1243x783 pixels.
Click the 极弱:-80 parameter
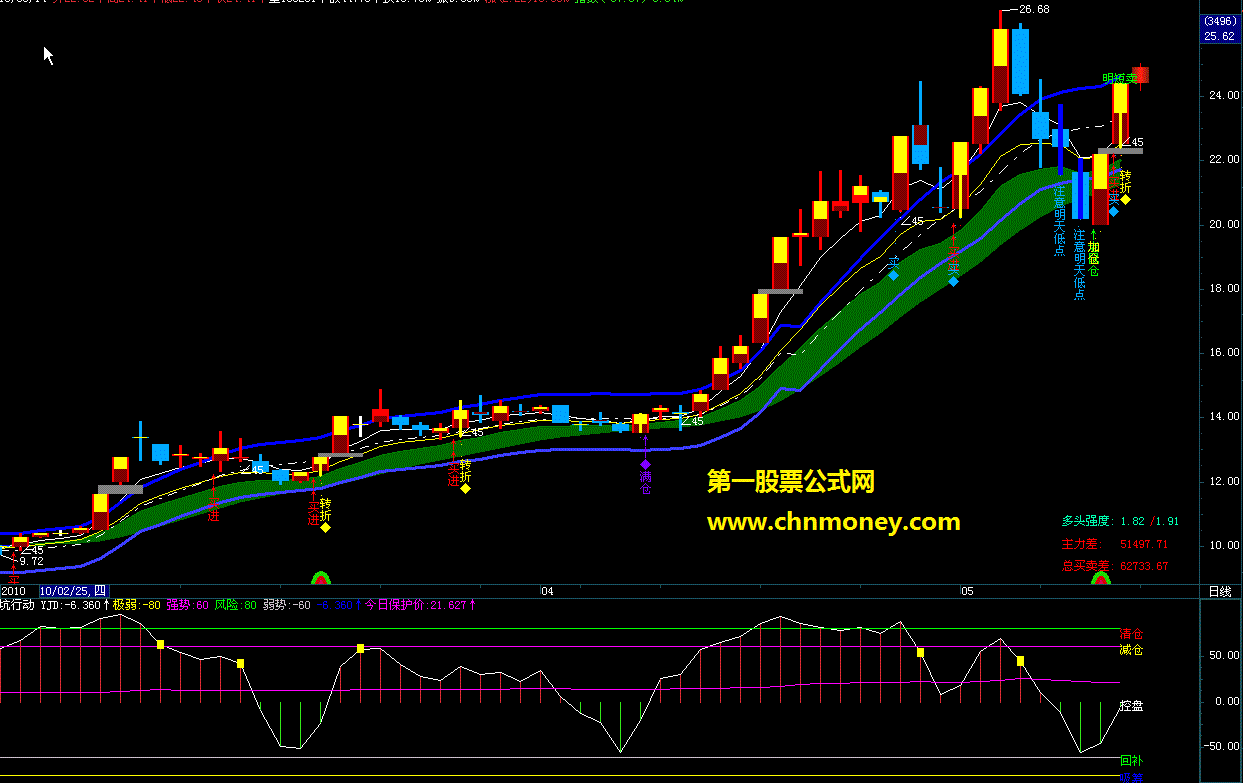click(136, 605)
